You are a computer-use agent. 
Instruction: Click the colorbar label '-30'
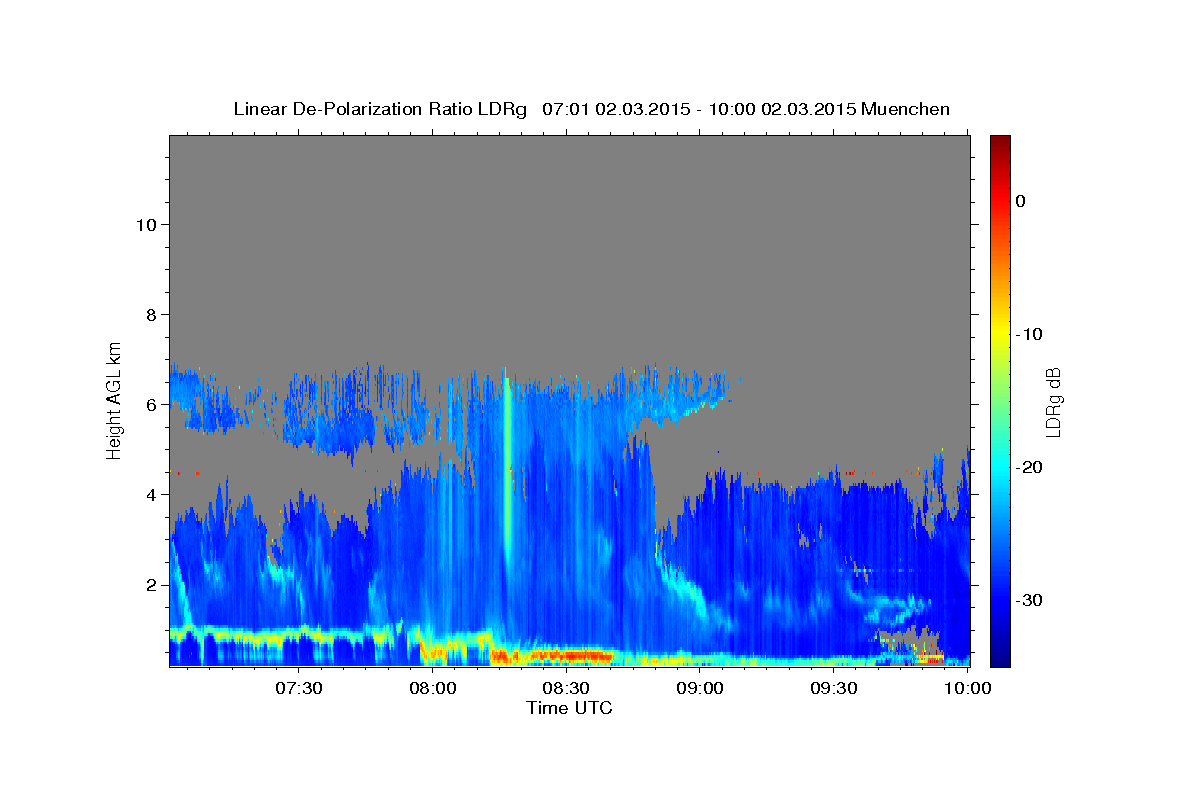1029,600
